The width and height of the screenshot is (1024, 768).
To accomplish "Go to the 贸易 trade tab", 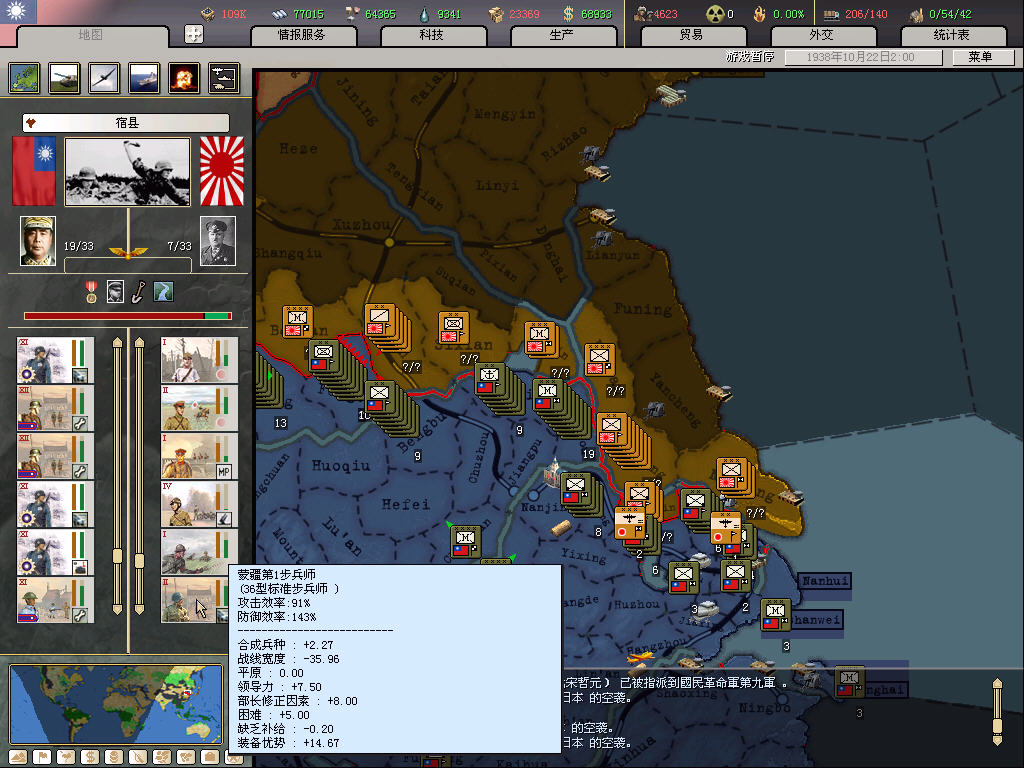I will 692,35.
